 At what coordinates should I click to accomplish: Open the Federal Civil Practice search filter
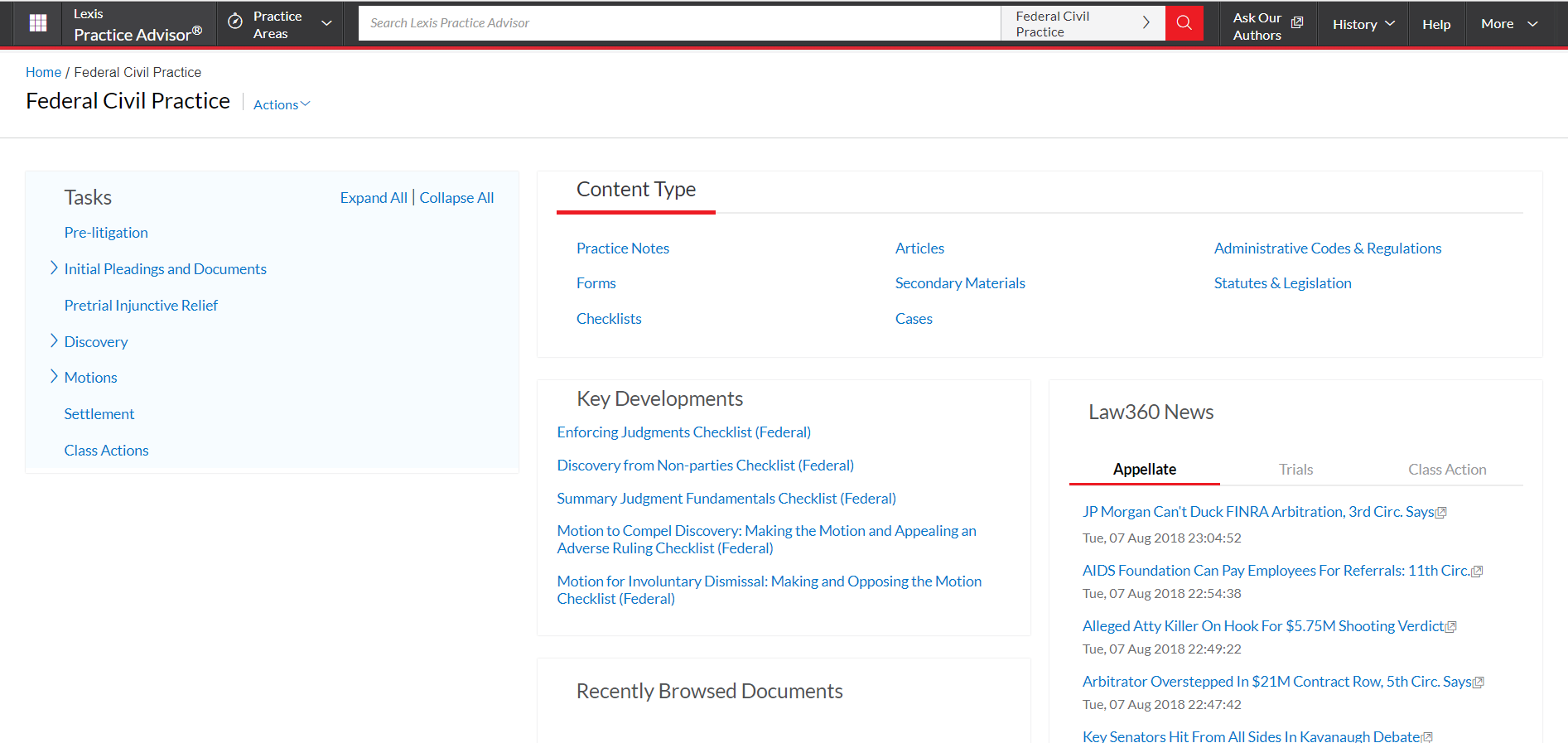[1083, 23]
